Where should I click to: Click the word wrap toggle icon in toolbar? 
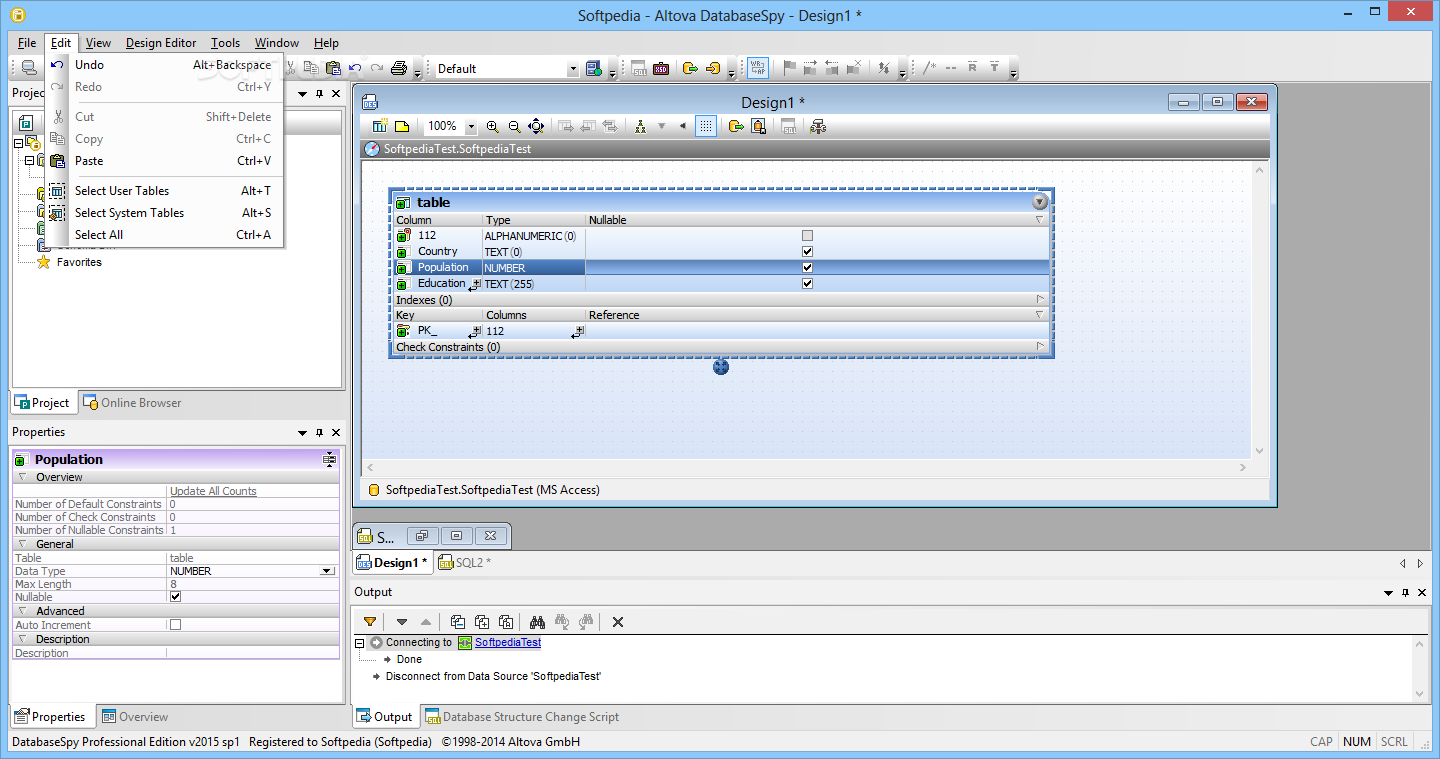758,68
